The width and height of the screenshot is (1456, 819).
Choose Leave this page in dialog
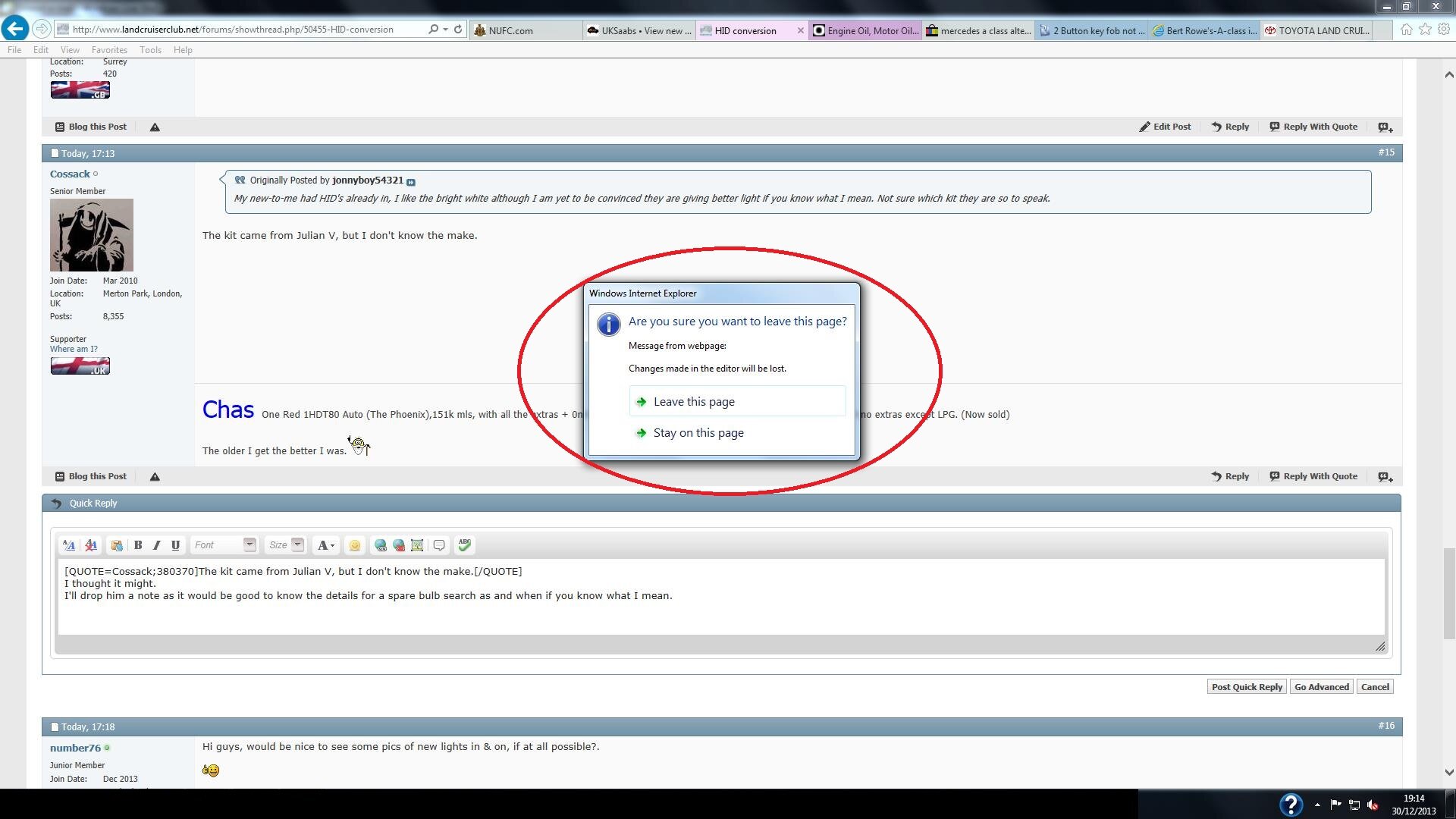tap(737, 401)
